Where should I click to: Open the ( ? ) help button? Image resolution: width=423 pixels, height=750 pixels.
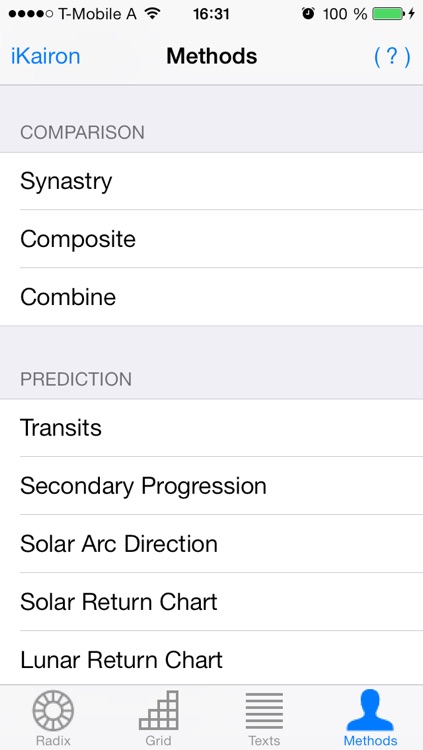(x=392, y=57)
